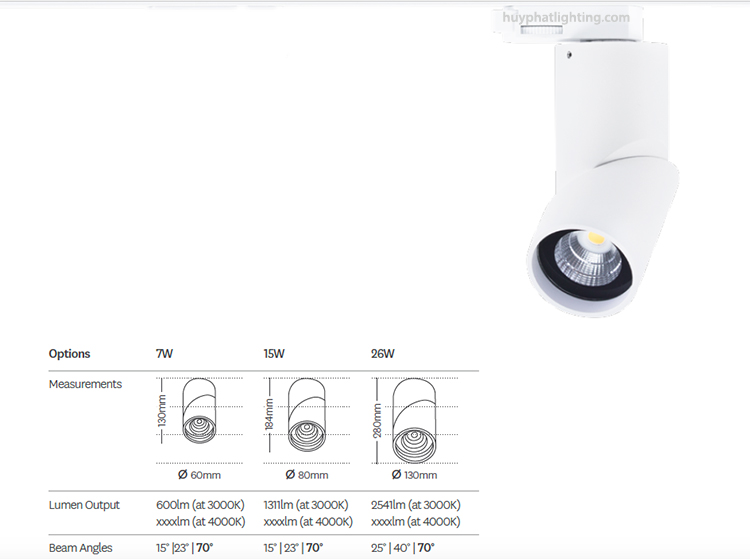Select the "7W" column heading
Viewport: 750px width, 559px height.
tap(164, 354)
